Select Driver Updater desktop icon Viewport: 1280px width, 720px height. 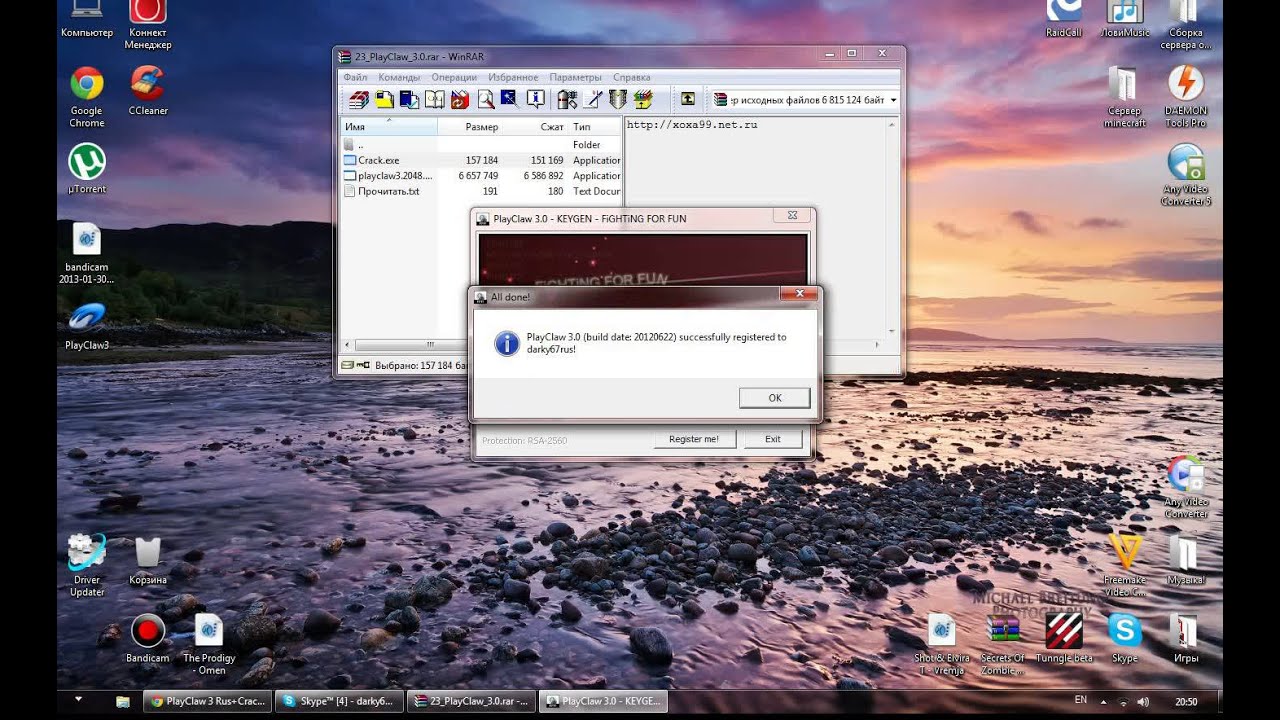[87, 566]
